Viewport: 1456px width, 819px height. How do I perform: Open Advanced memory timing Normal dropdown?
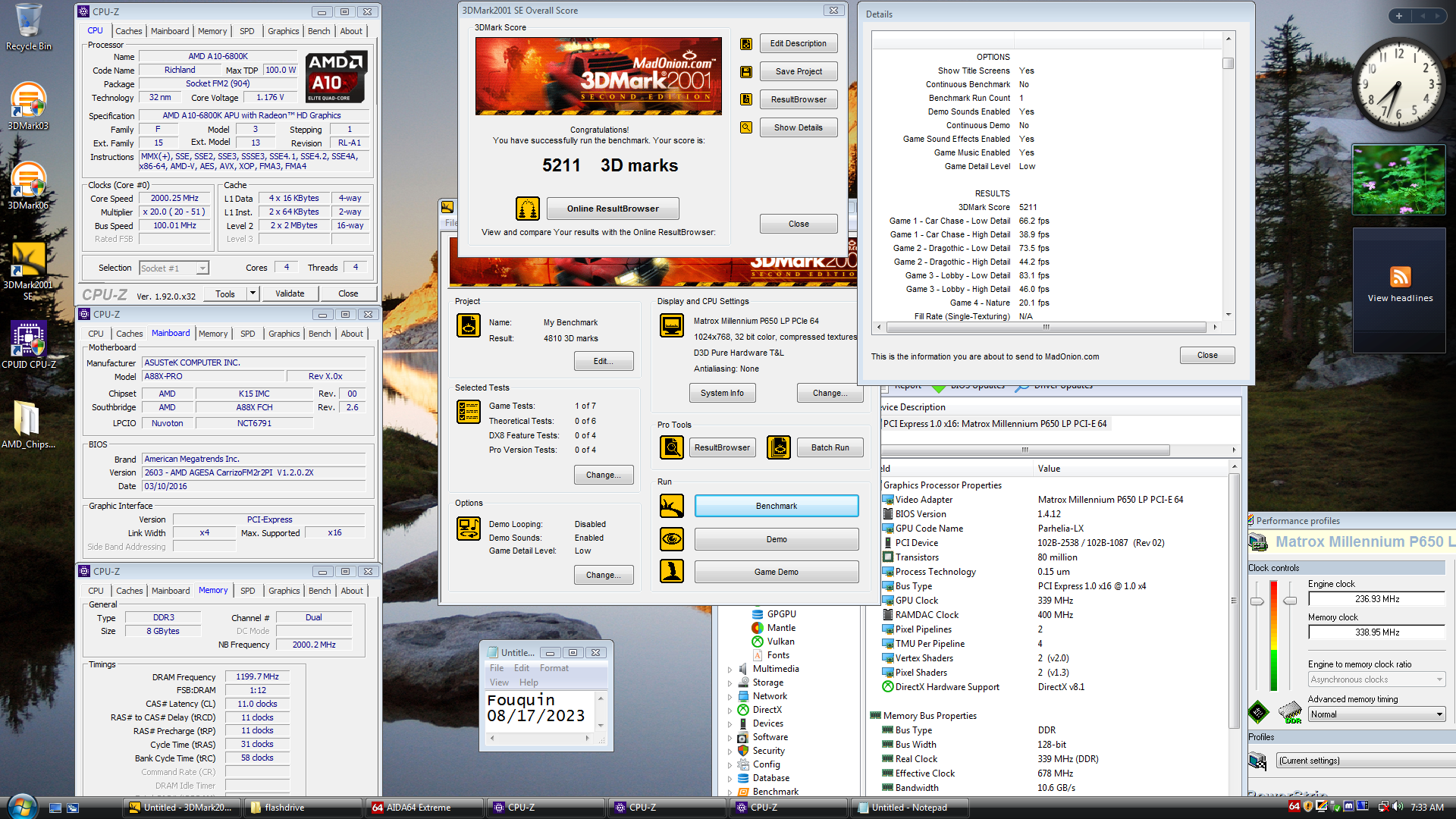pos(1377,714)
